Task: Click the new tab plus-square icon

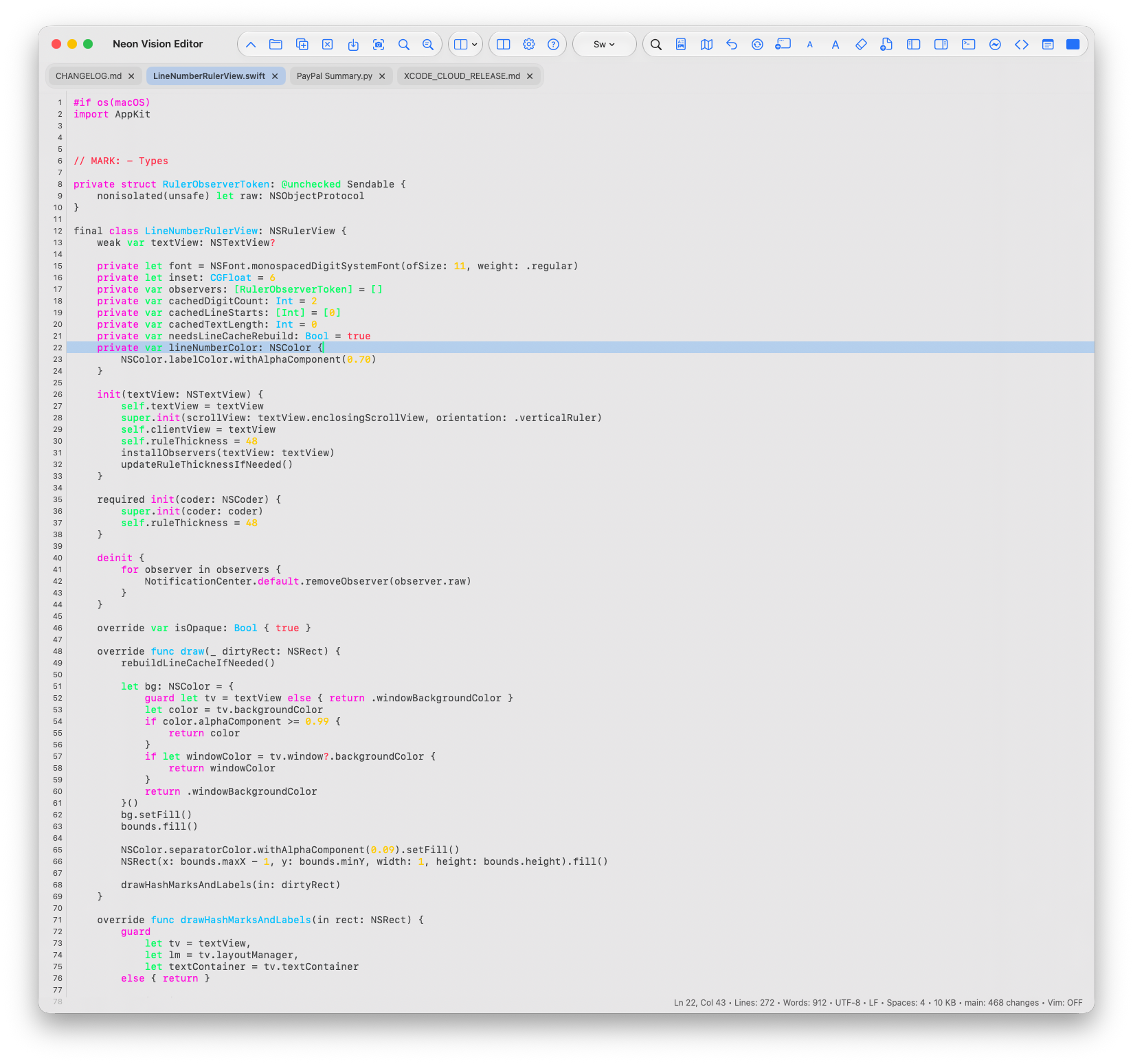Action: (302, 45)
